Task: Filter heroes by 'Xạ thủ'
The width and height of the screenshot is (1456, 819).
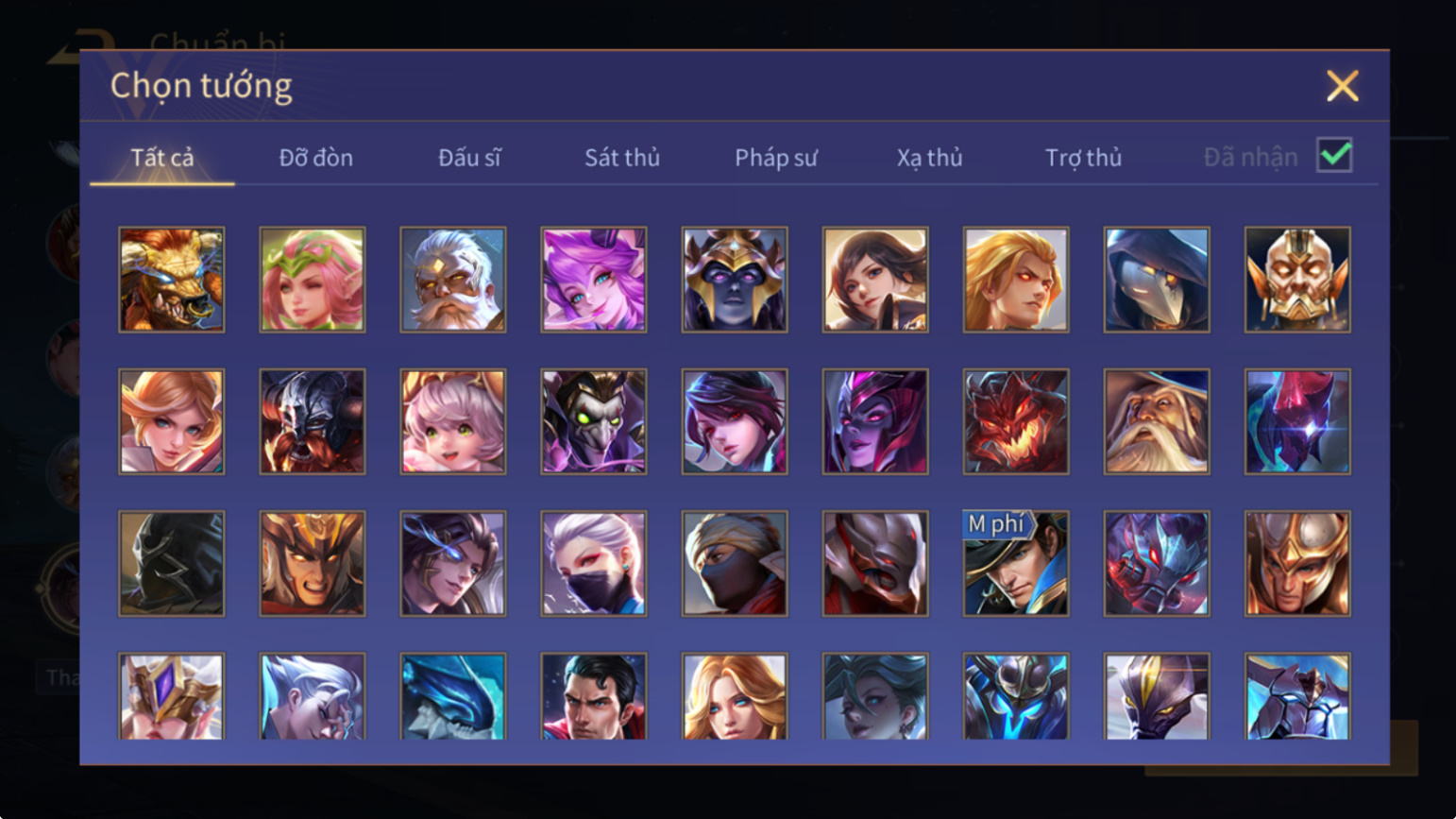Action: click(x=929, y=158)
